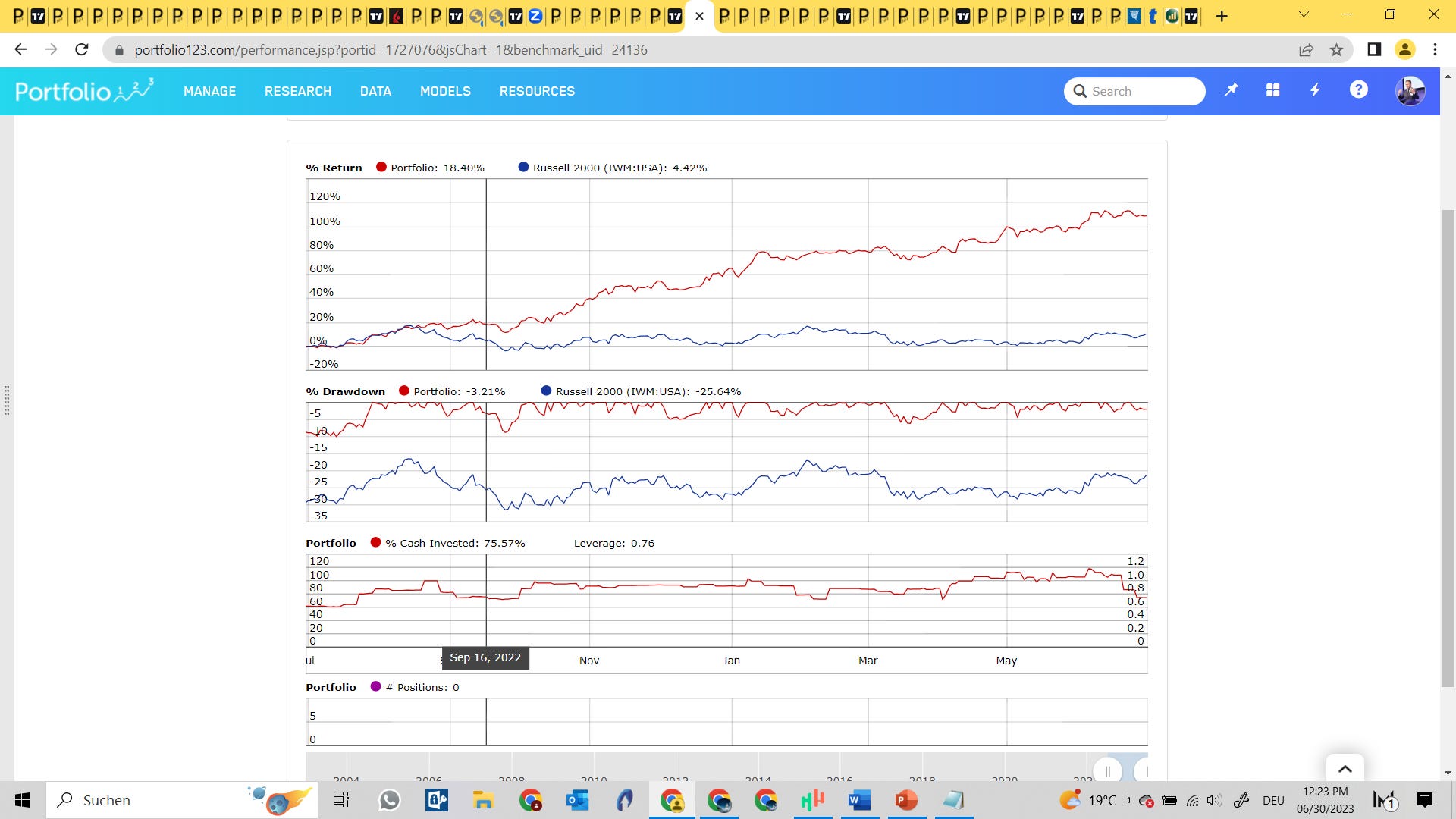Screen dimensions: 1456x819
Task: Click the chart range slider handle
Action: (1108, 771)
